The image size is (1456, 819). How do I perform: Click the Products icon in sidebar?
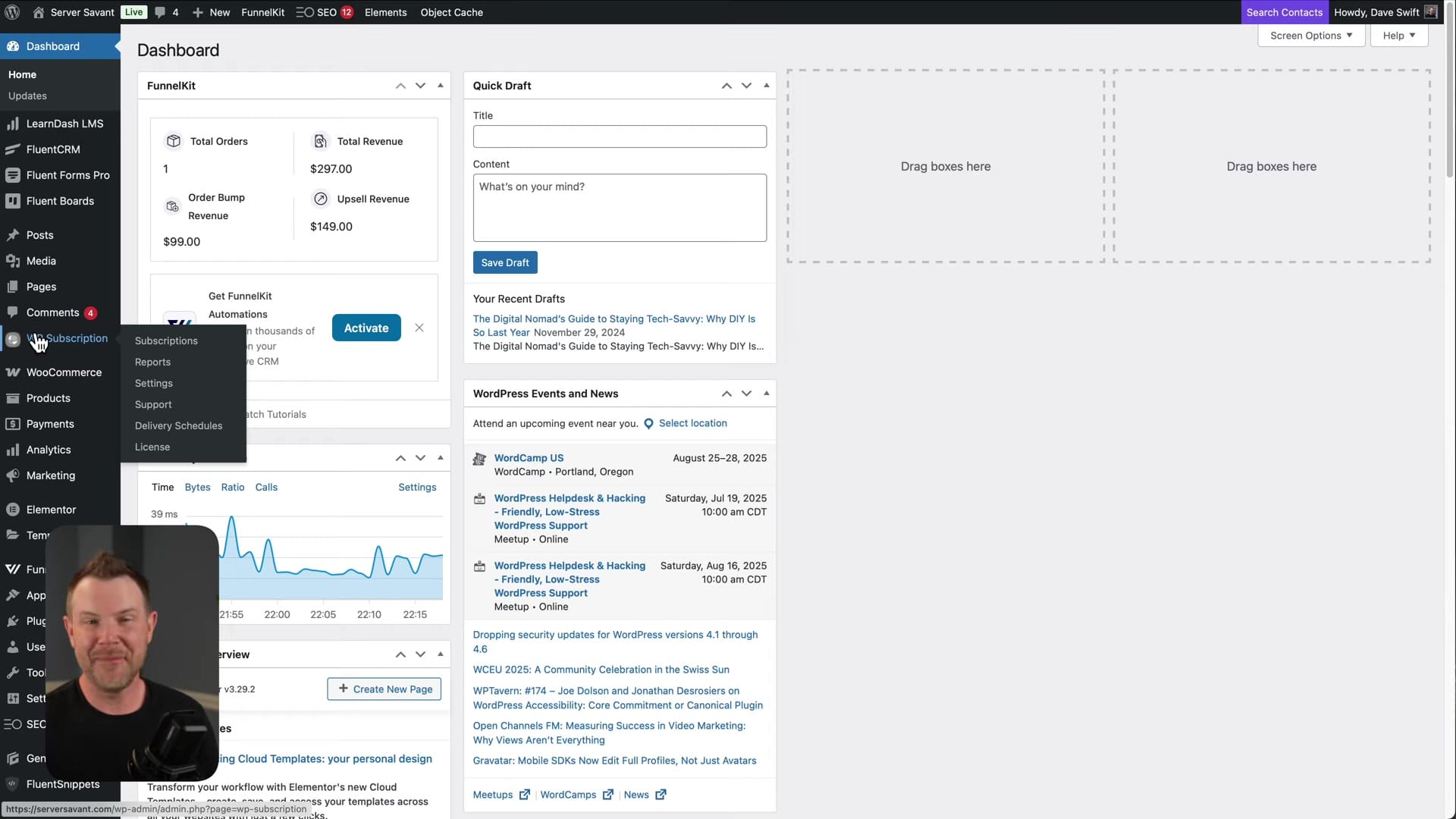(12, 398)
